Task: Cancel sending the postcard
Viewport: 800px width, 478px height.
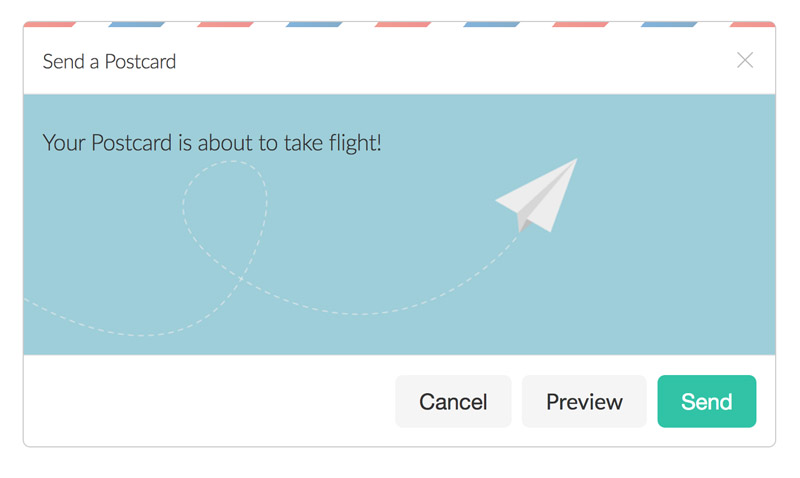Action: 453,401
